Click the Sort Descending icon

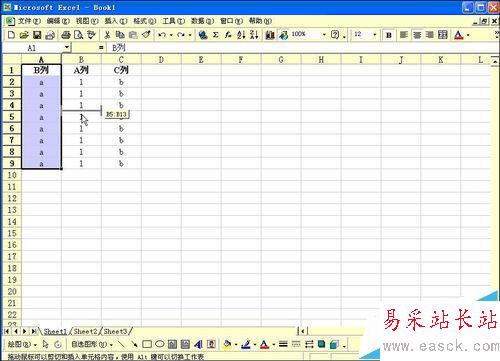pos(254,35)
